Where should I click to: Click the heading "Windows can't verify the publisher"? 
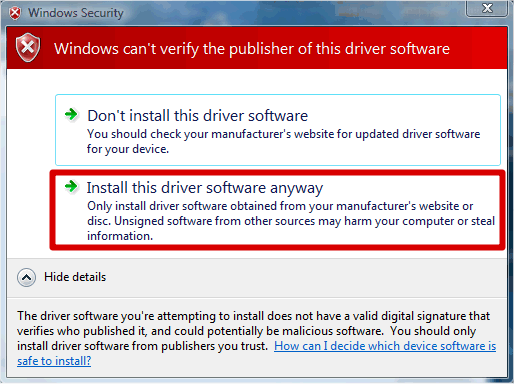tap(252, 49)
